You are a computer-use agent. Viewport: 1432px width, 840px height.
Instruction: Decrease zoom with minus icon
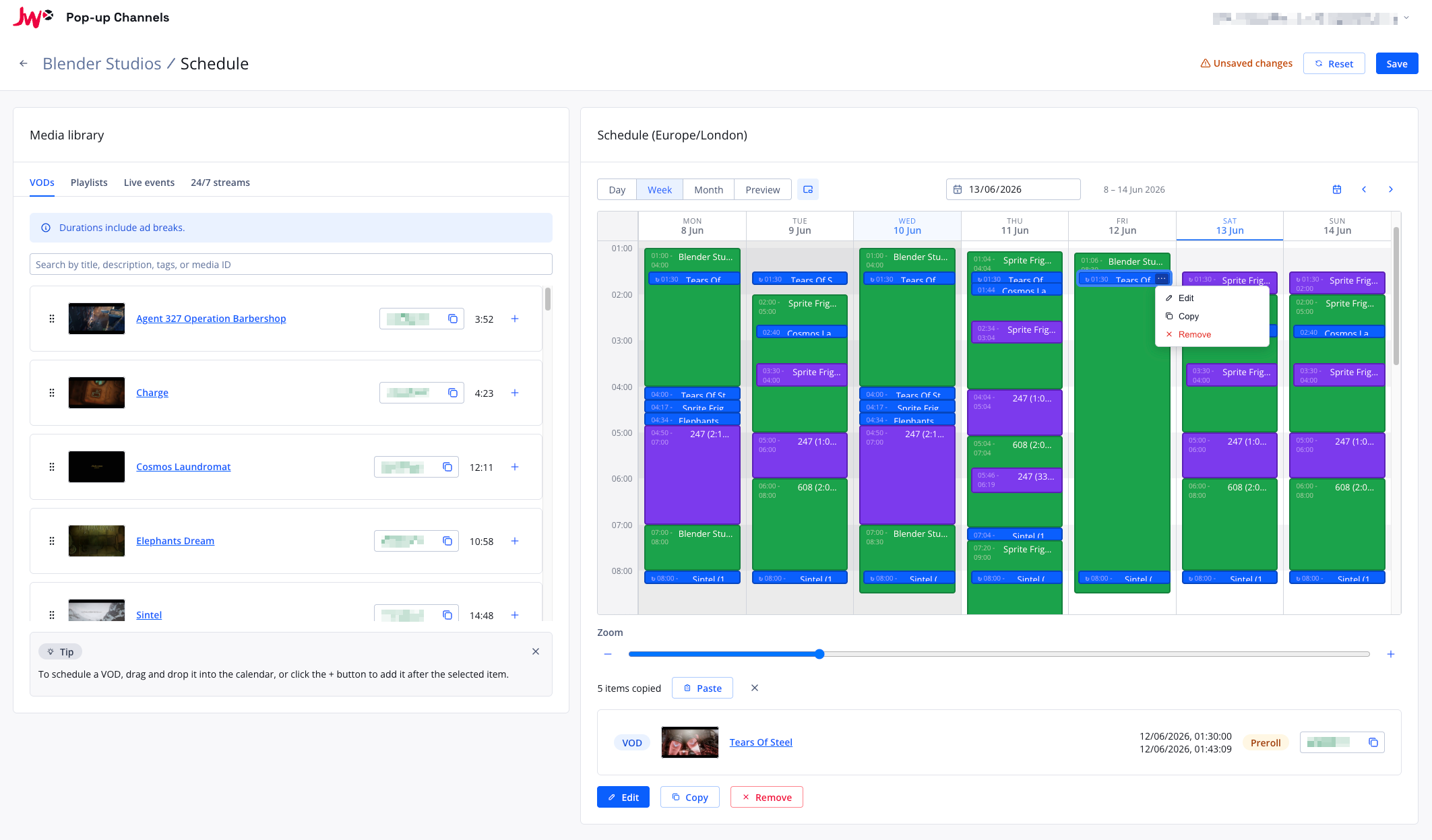[x=608, y=654]
